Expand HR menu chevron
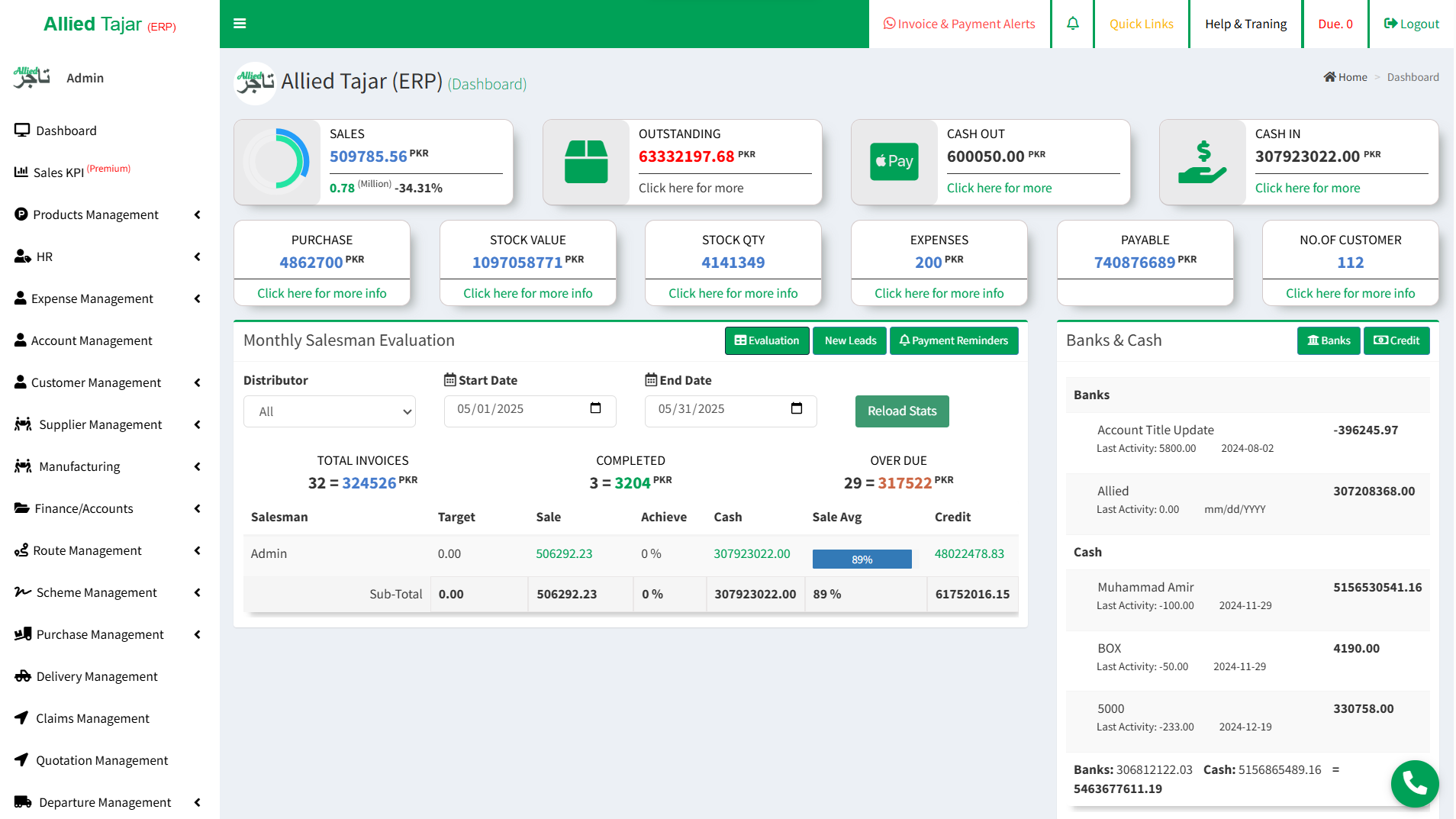Viewport: 1456px width, 819px height. click(198, 256)
